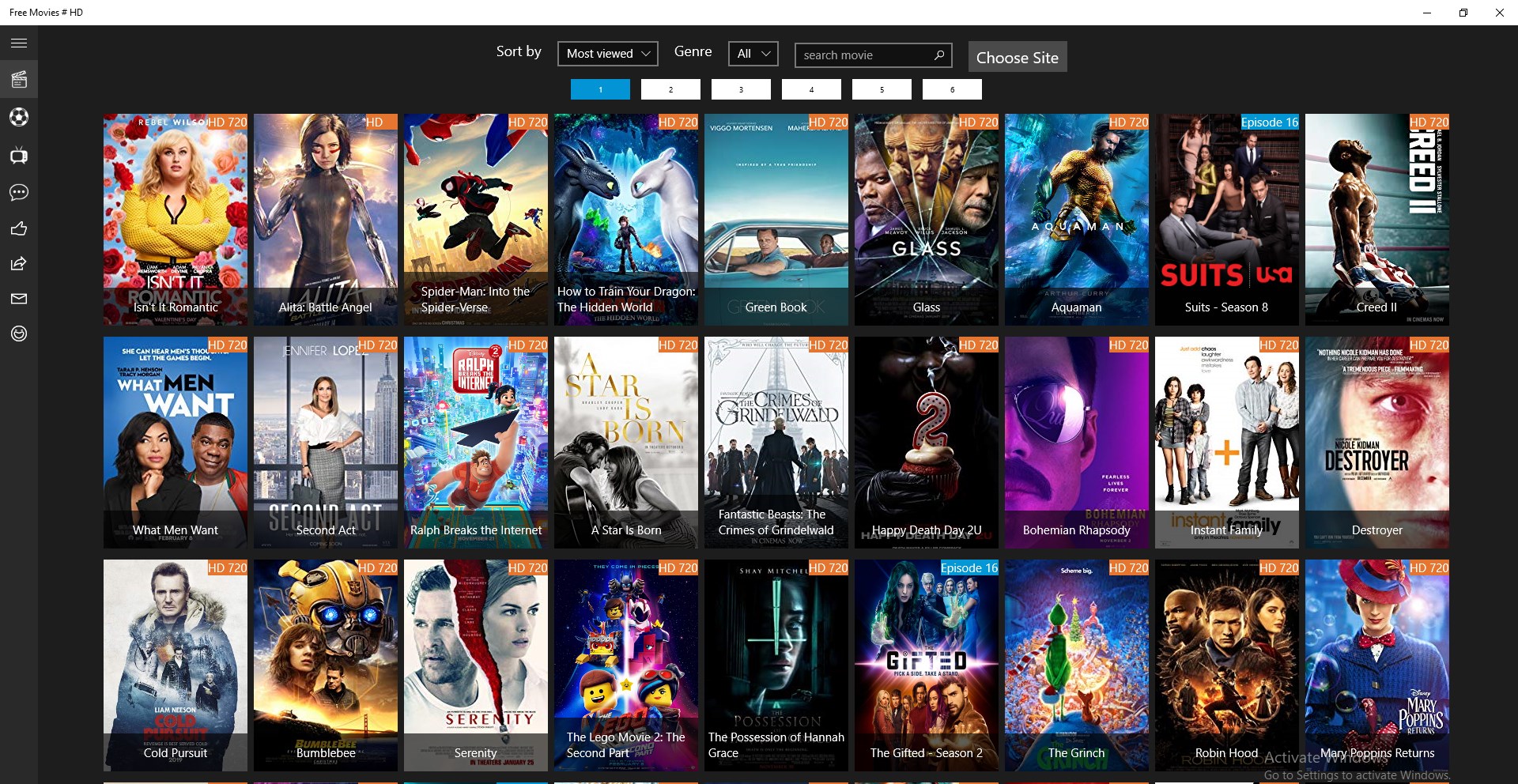Viewport: 1518px width, 784px height.
Task: Open the hamburger menu at top left
Action: [x=18, y=43]
